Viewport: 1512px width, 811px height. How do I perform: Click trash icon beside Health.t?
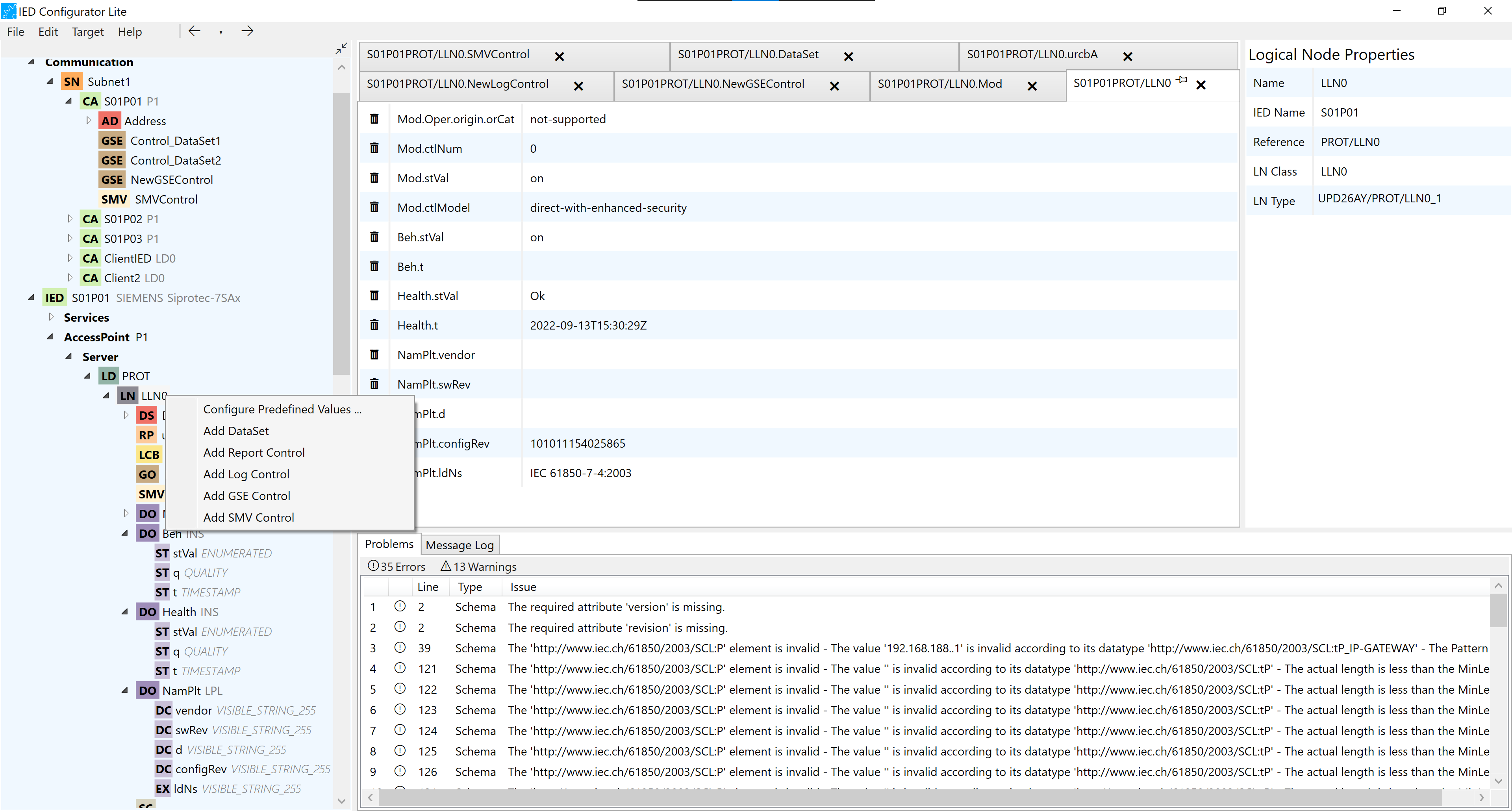point(374,325)
